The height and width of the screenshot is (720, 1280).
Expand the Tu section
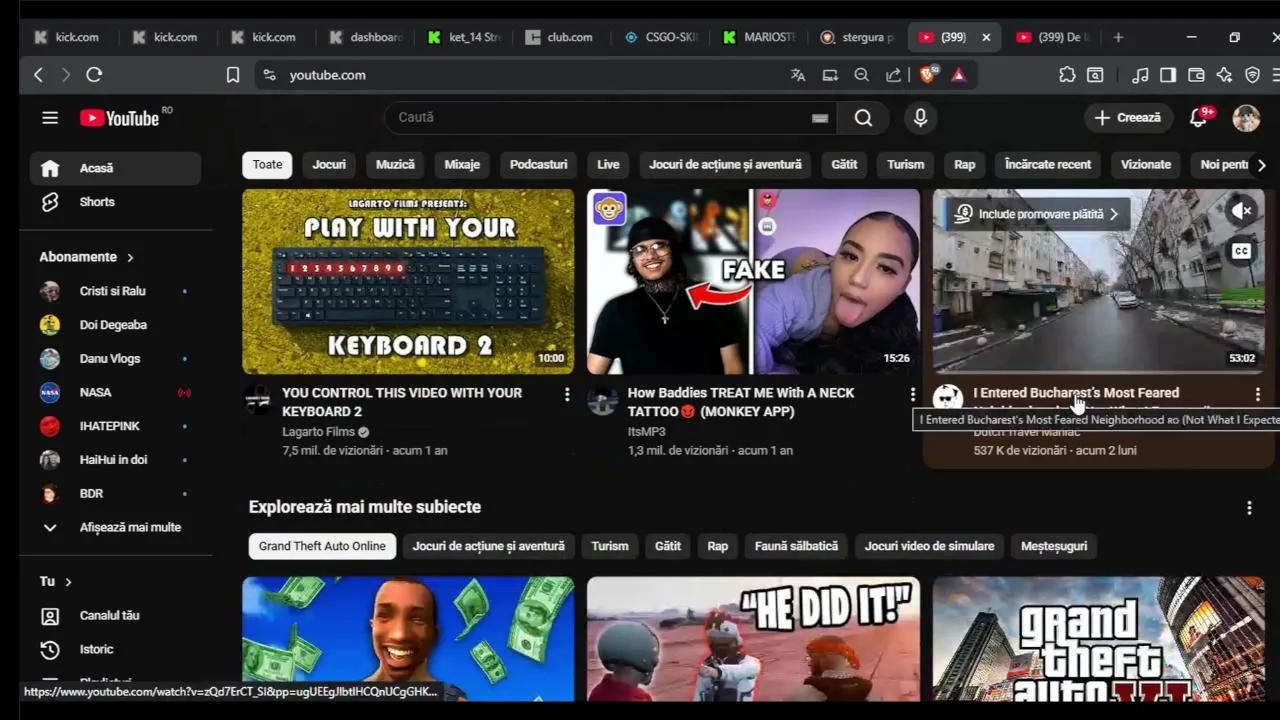pyautogui.click(x=56, y=581)
